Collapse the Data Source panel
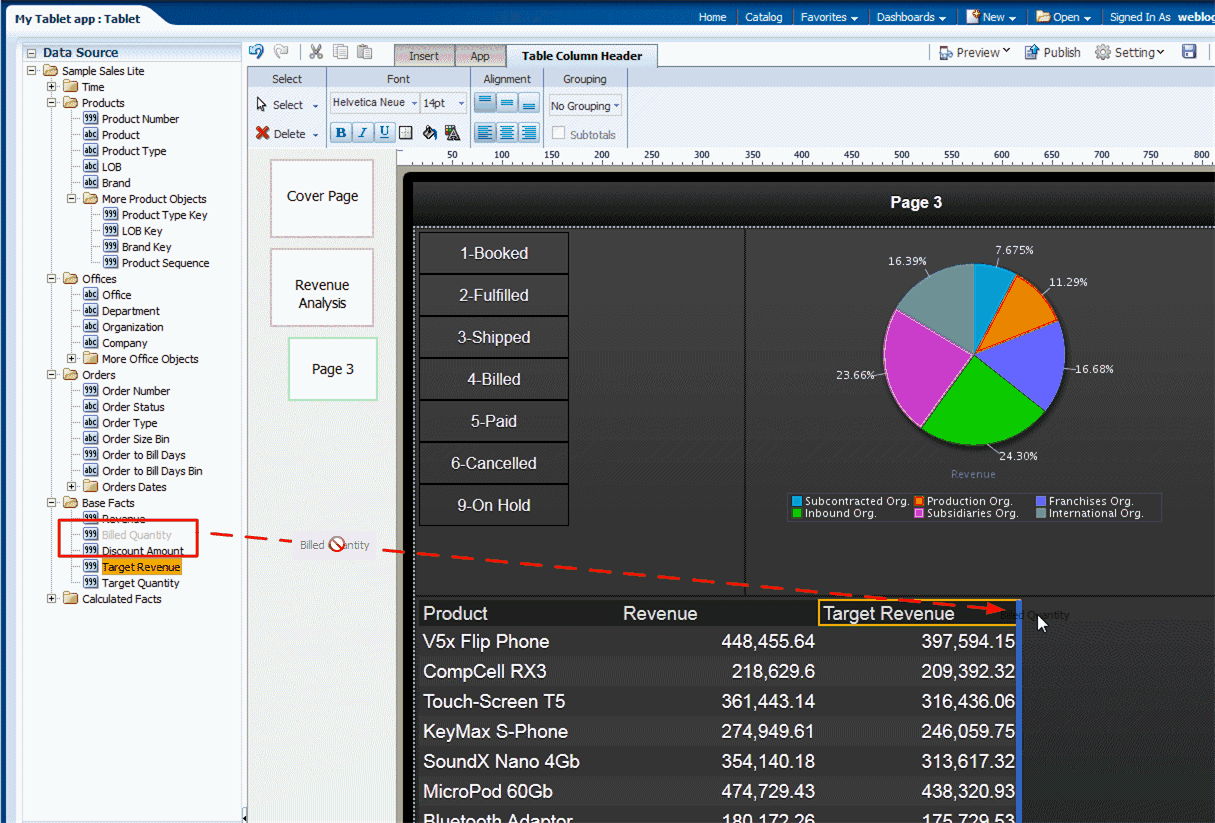 [x=31, y=53]
